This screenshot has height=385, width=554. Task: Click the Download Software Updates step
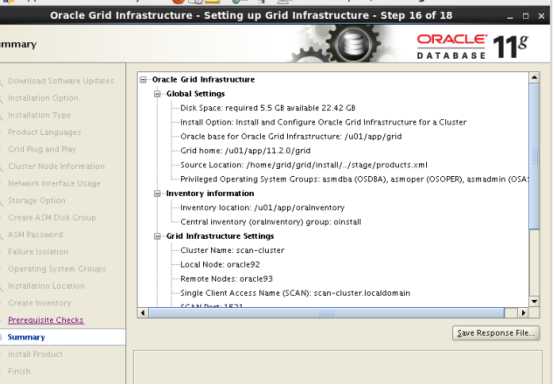click(x=61, y=81)
